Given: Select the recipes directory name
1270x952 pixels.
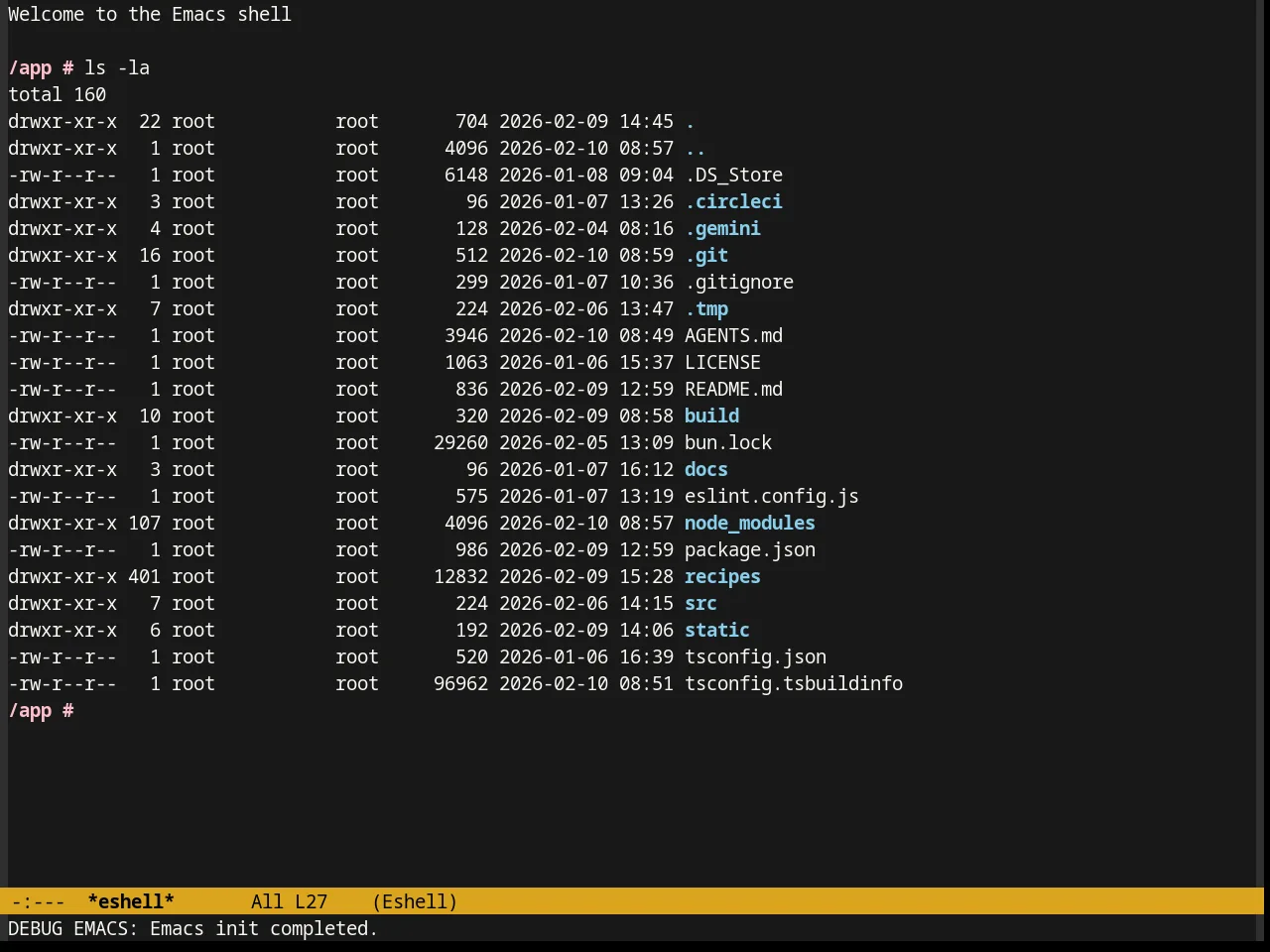Looking at the screenshot, I should (x=722, y=576).
